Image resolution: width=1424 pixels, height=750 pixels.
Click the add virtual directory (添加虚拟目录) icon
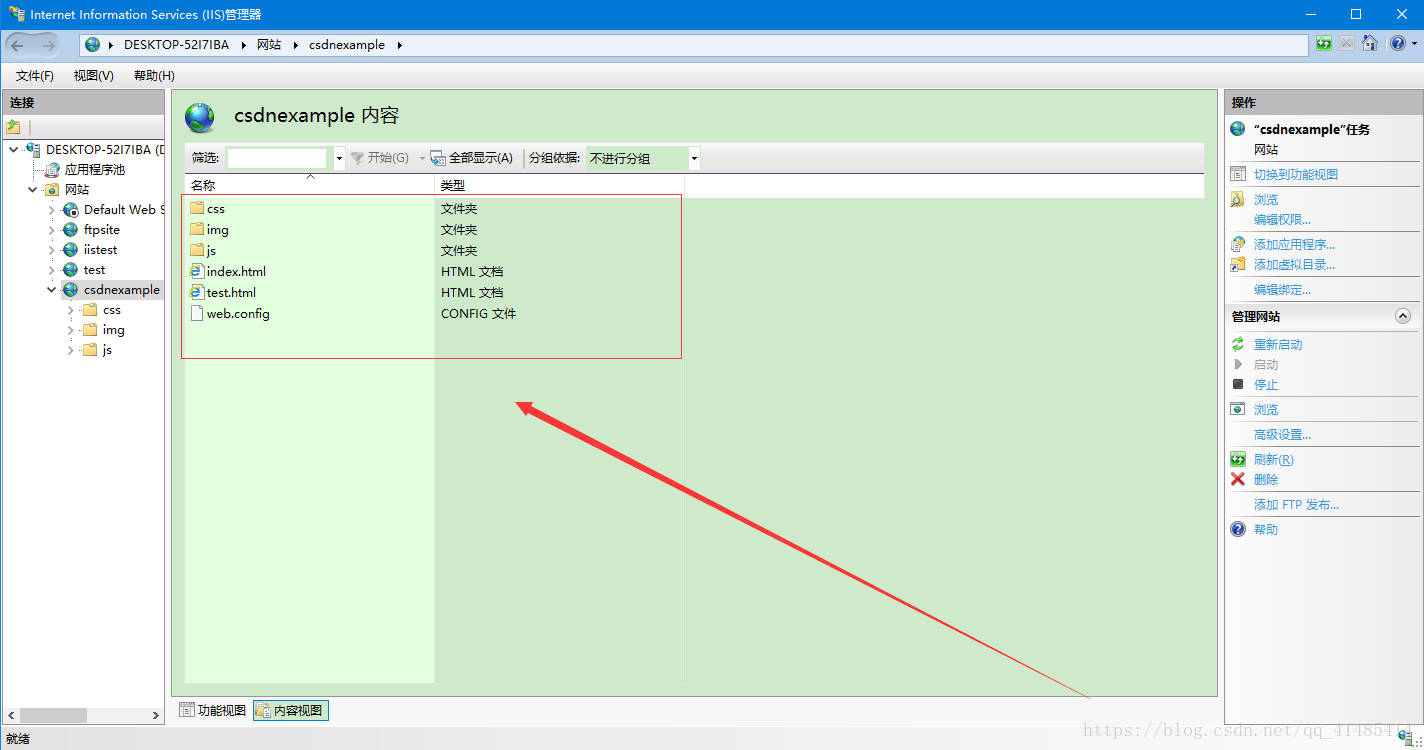(1238, 264)
